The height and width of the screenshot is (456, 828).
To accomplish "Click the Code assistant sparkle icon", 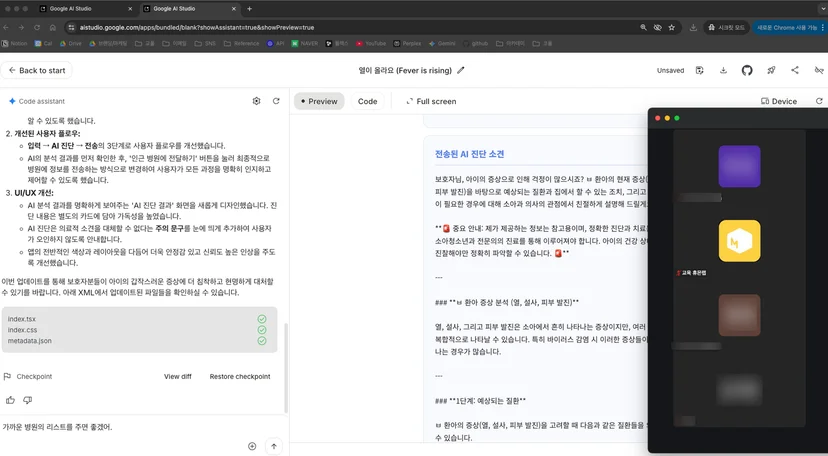I will [12, 101].
